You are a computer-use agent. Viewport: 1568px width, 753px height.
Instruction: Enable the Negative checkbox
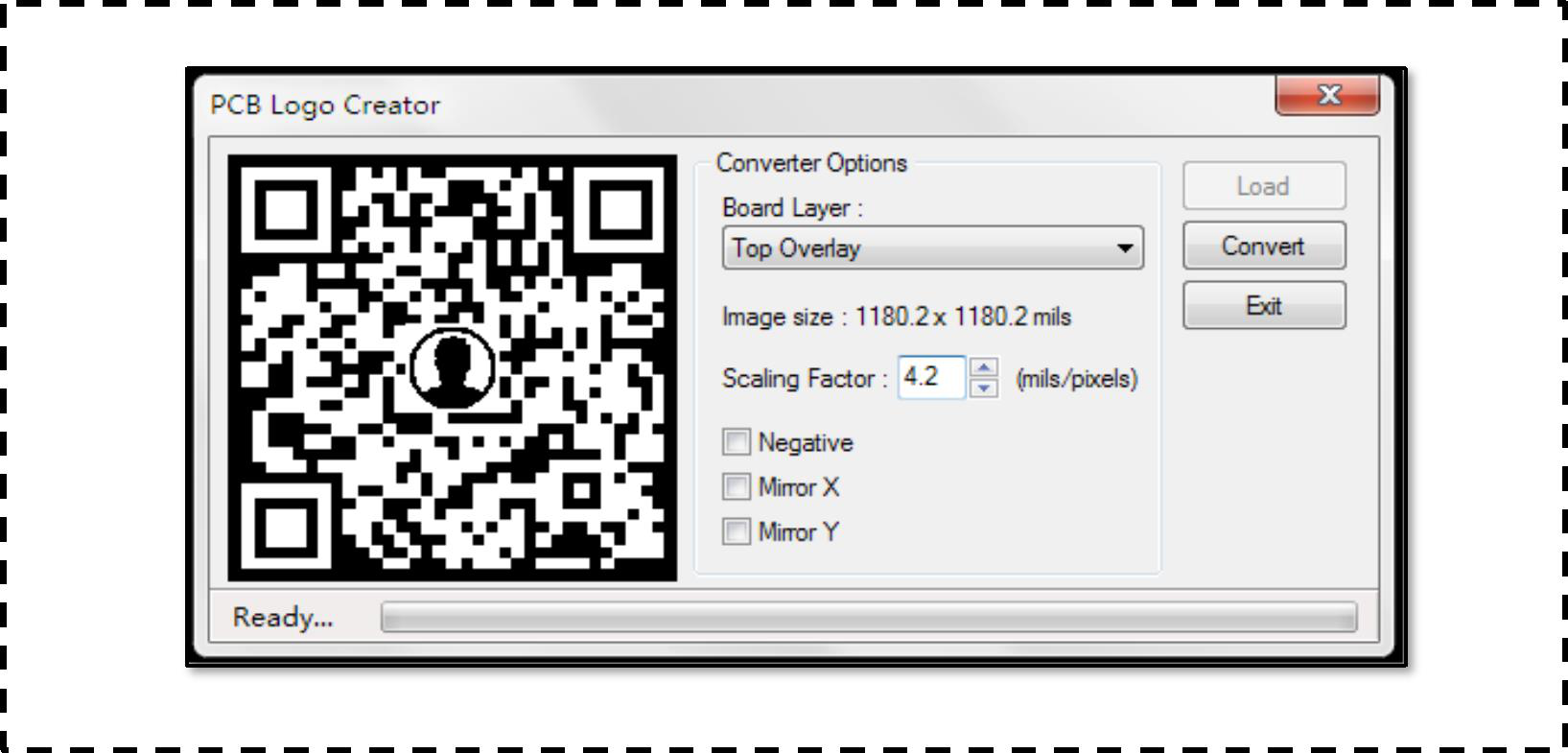737,442
